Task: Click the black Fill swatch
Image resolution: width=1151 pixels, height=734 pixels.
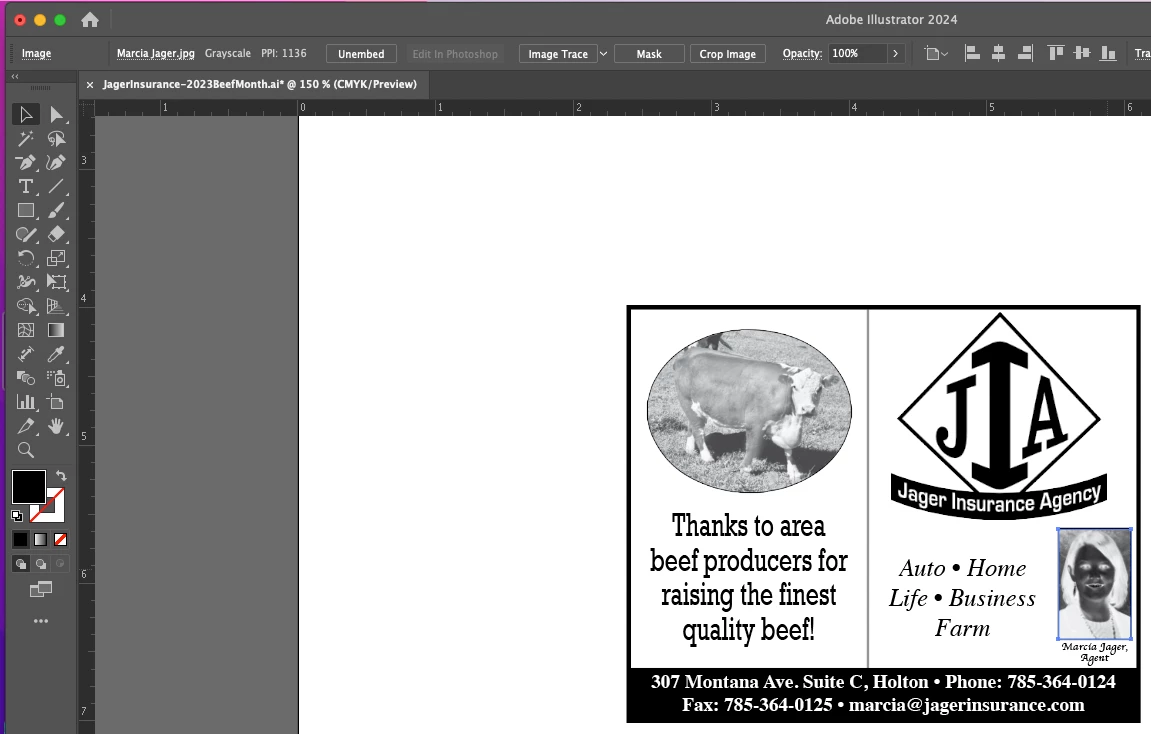Action: click(29, 487)
